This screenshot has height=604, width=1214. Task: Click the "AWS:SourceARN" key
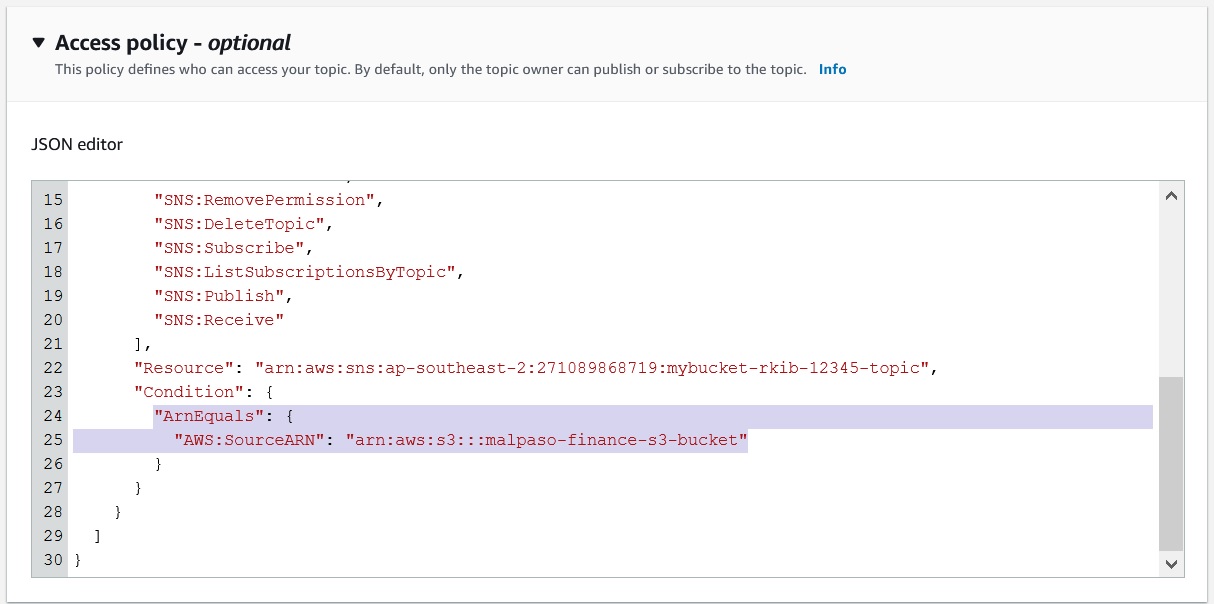[250, 440]
